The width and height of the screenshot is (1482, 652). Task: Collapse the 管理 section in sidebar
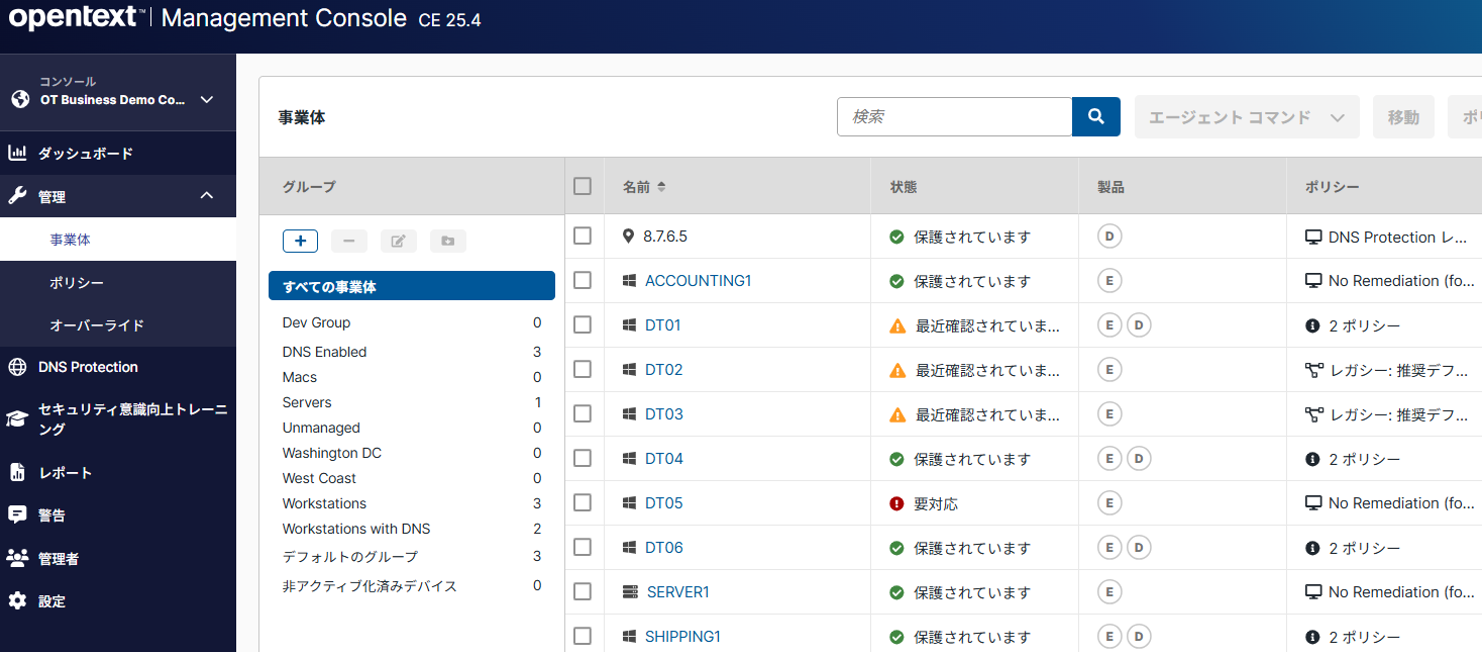(206, 197)
